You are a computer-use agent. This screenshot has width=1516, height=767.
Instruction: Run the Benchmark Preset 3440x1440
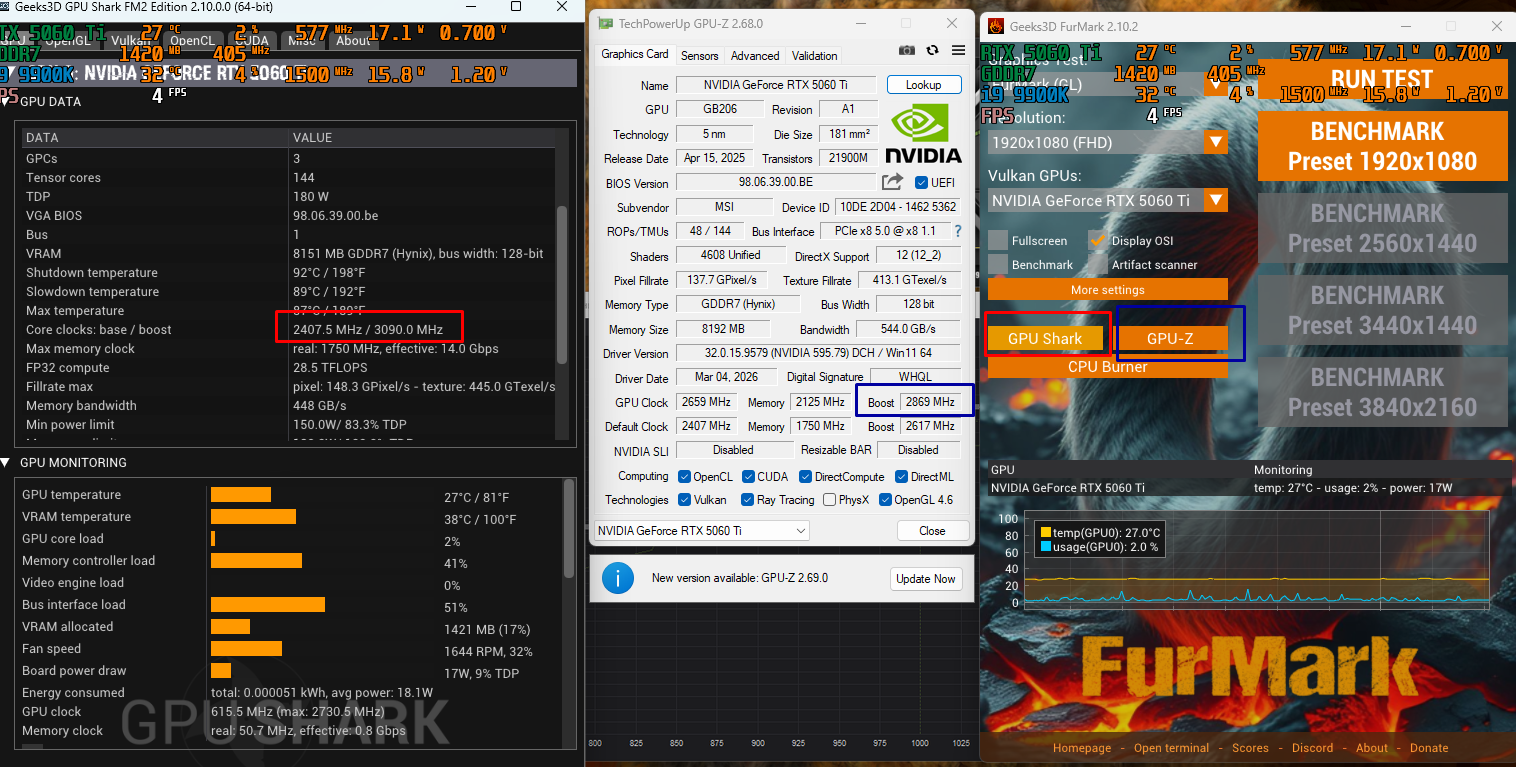(x=1382, y=310)
